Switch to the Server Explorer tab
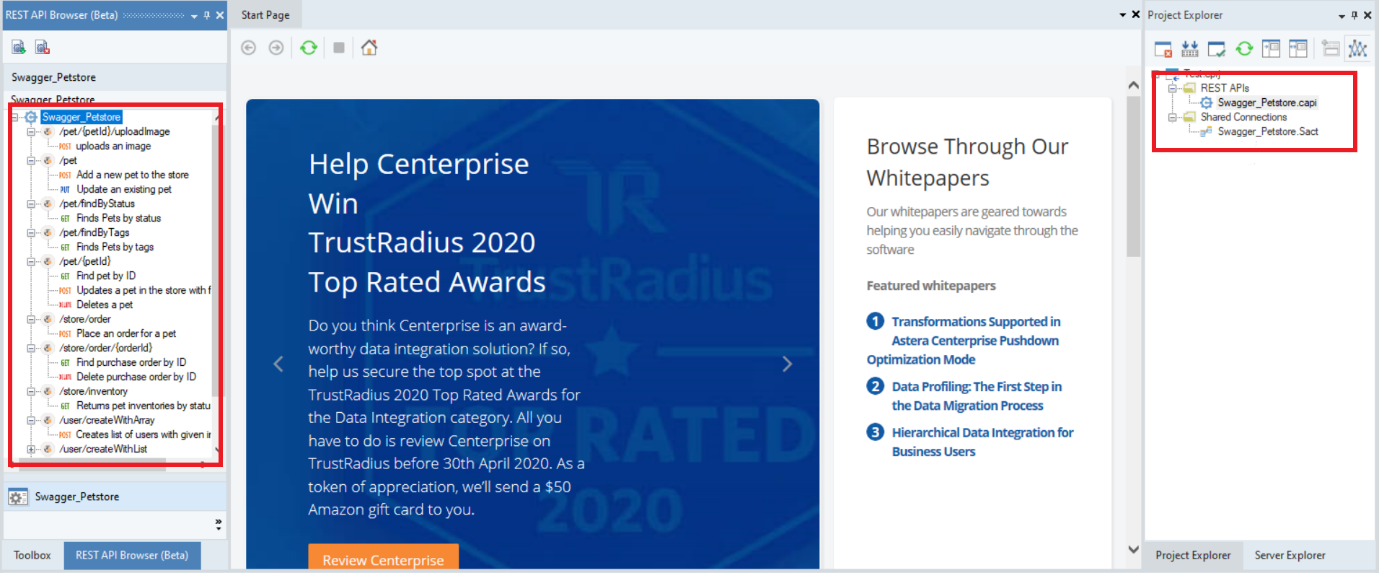The width and height of the screenshot is (1379, 573). coord(1290,555)
